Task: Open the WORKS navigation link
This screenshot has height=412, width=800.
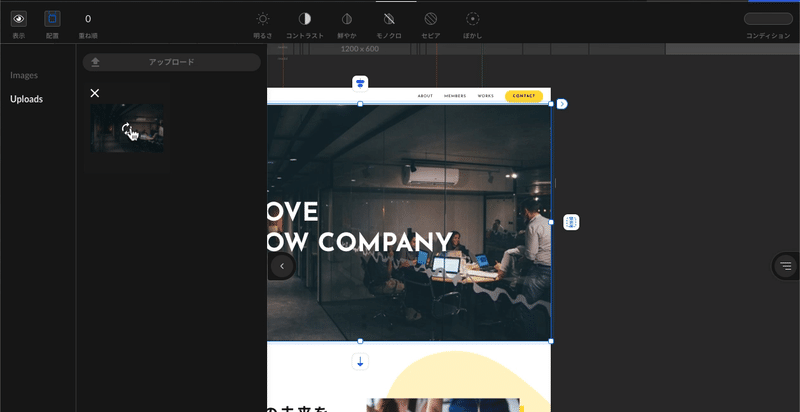Action: (486, 96)
